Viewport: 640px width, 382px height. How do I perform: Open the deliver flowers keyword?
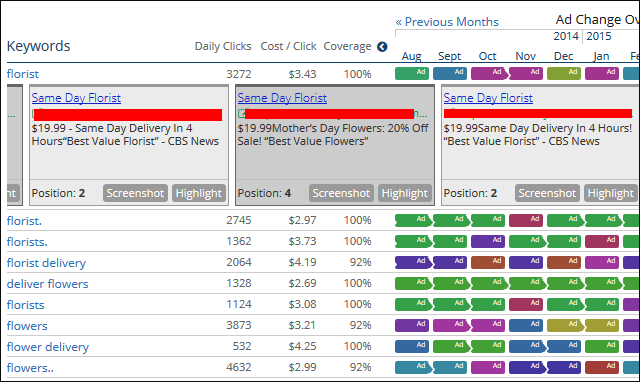47,284
